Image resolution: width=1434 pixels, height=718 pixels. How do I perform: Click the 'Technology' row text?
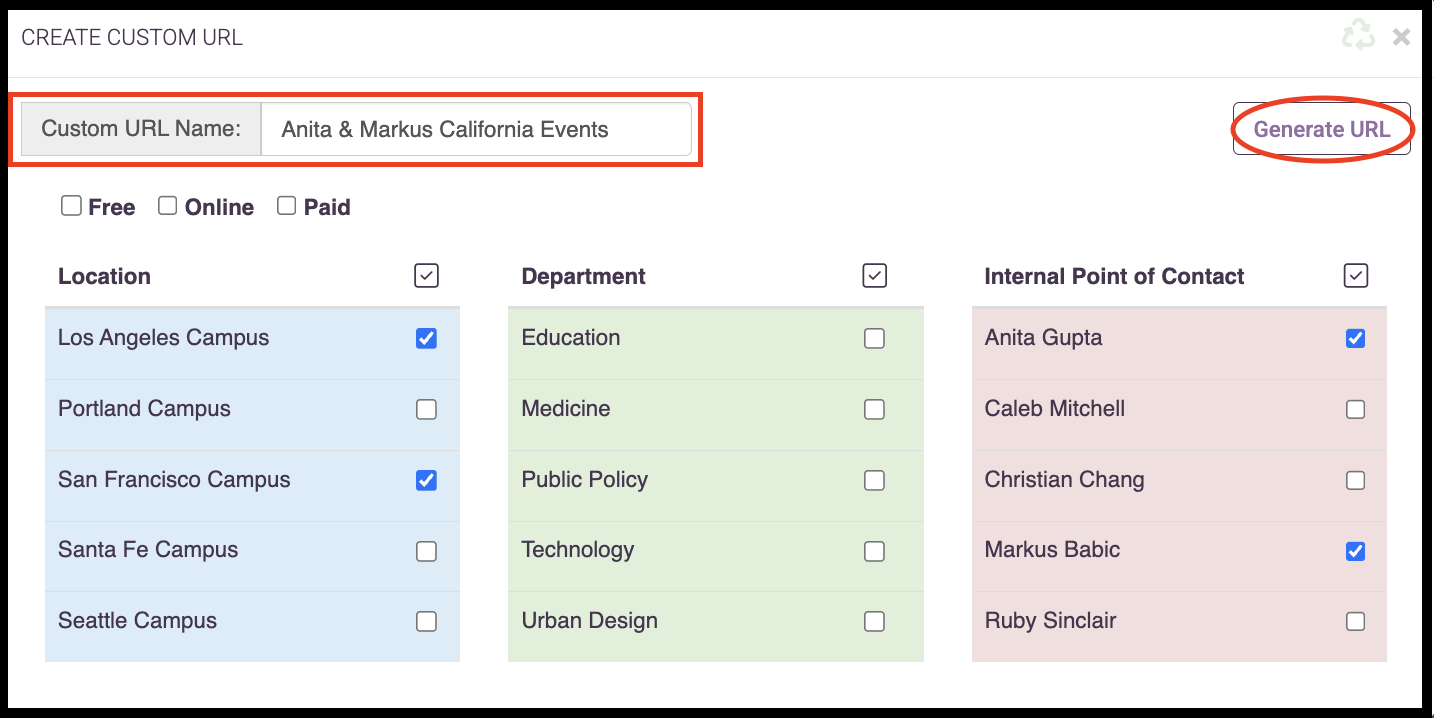click(x=578, y=550)
